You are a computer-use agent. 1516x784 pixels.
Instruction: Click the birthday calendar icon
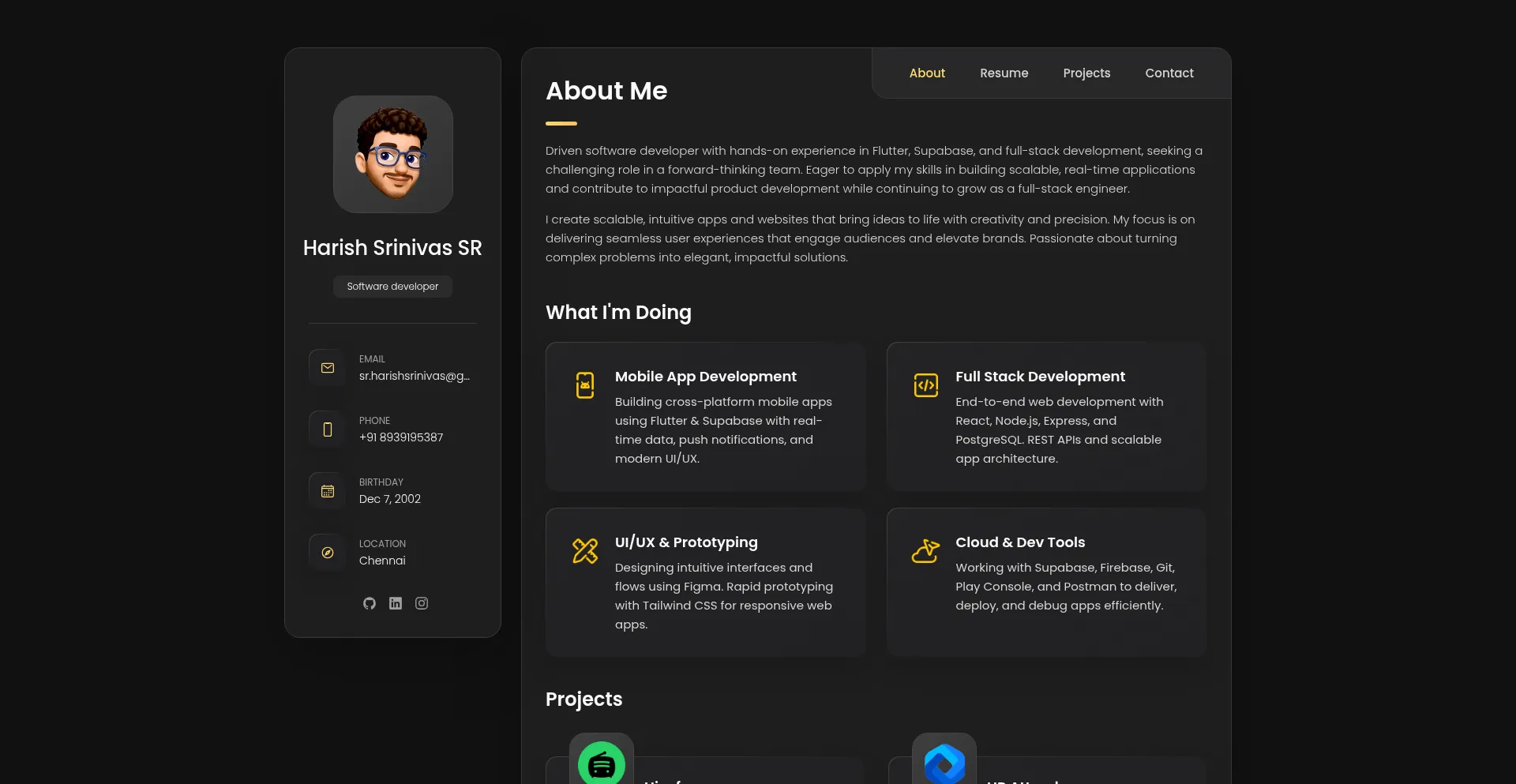pos(328,491)
